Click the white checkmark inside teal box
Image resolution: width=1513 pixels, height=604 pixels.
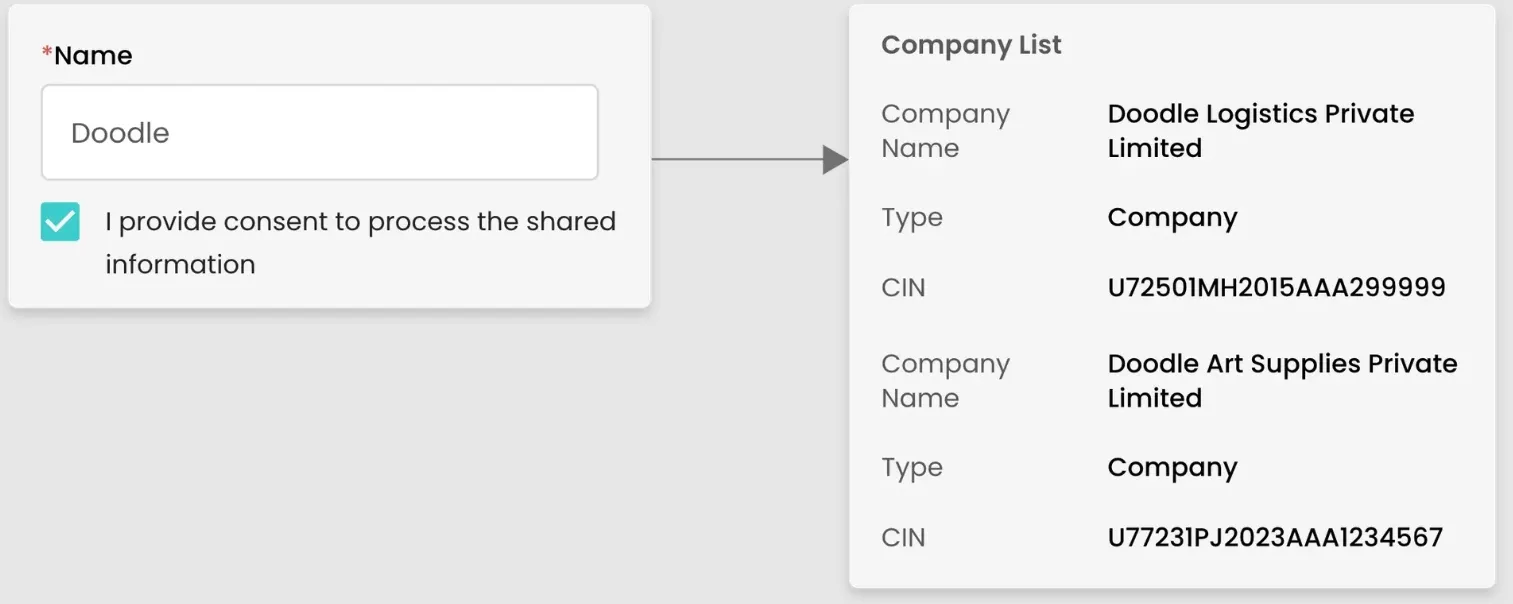coord(60,221)
